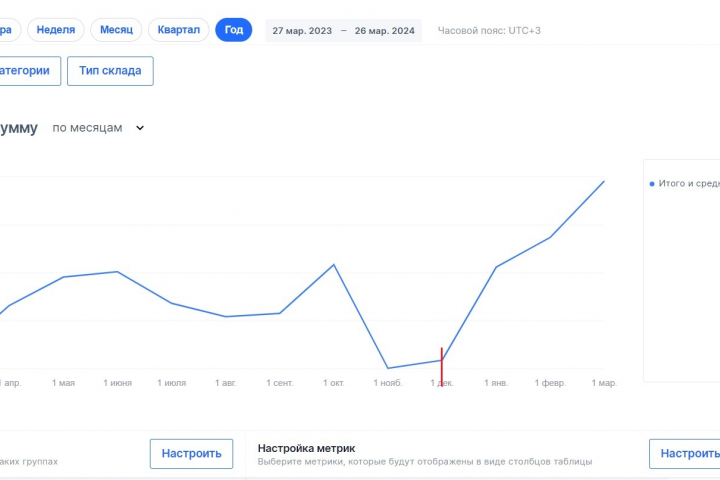This screenshot has height=480, width=720.
Task: Click the chart data point at 1 февр.
Action: point(550,237)
